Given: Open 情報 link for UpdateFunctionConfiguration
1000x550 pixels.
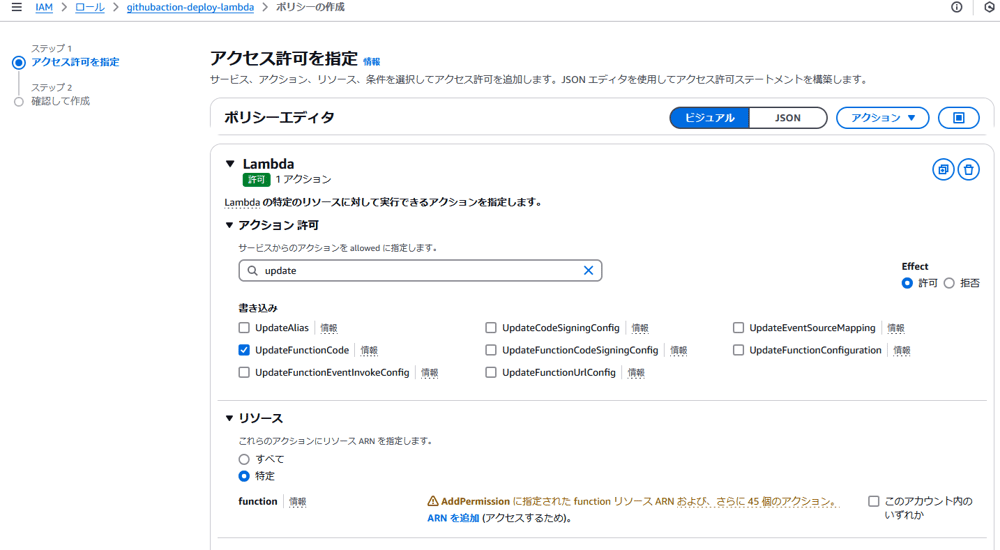Looking at the screenshot, I should point(902,350).
